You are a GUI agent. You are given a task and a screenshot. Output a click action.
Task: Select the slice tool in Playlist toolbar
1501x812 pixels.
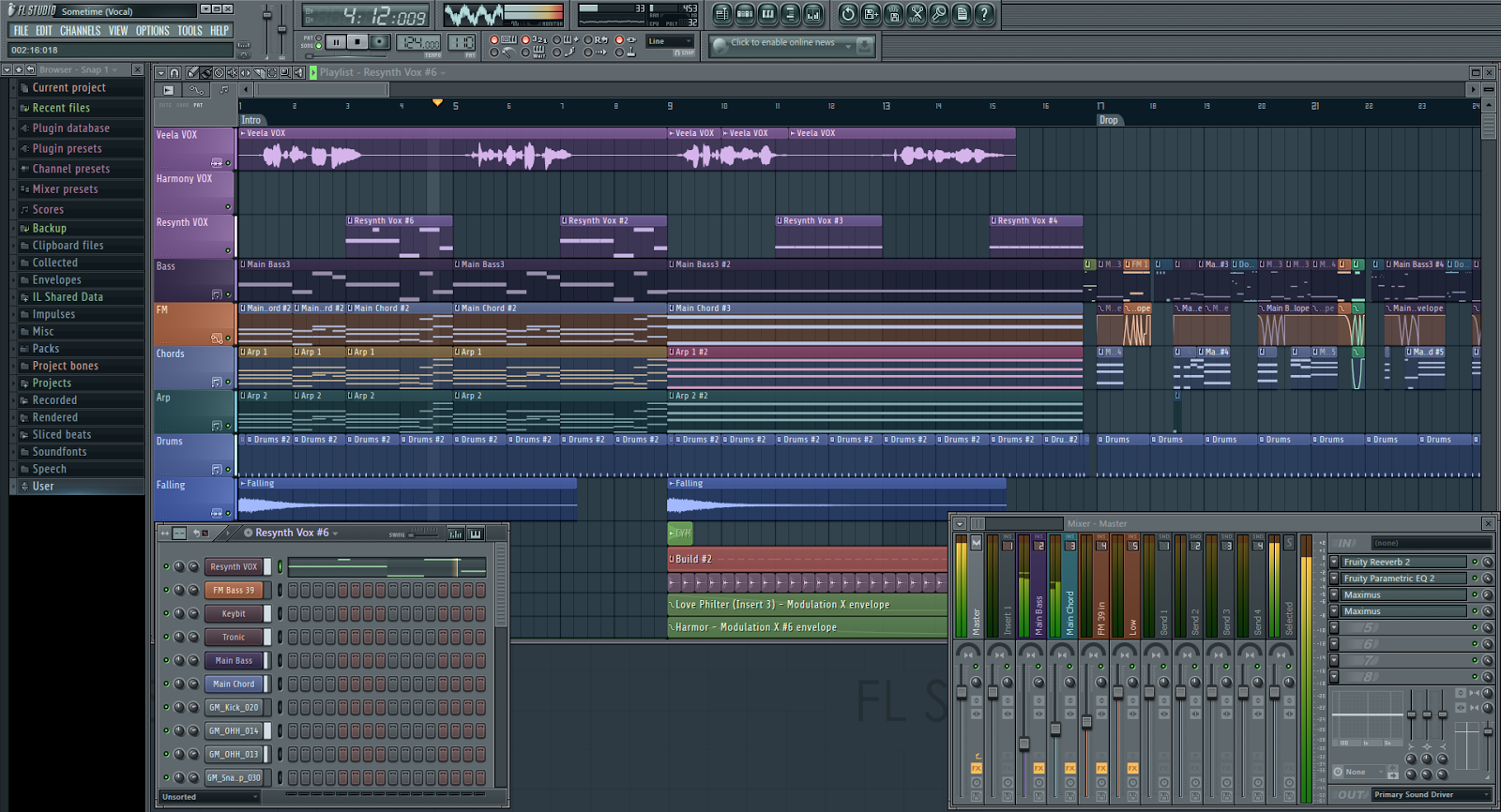(259, 72)
